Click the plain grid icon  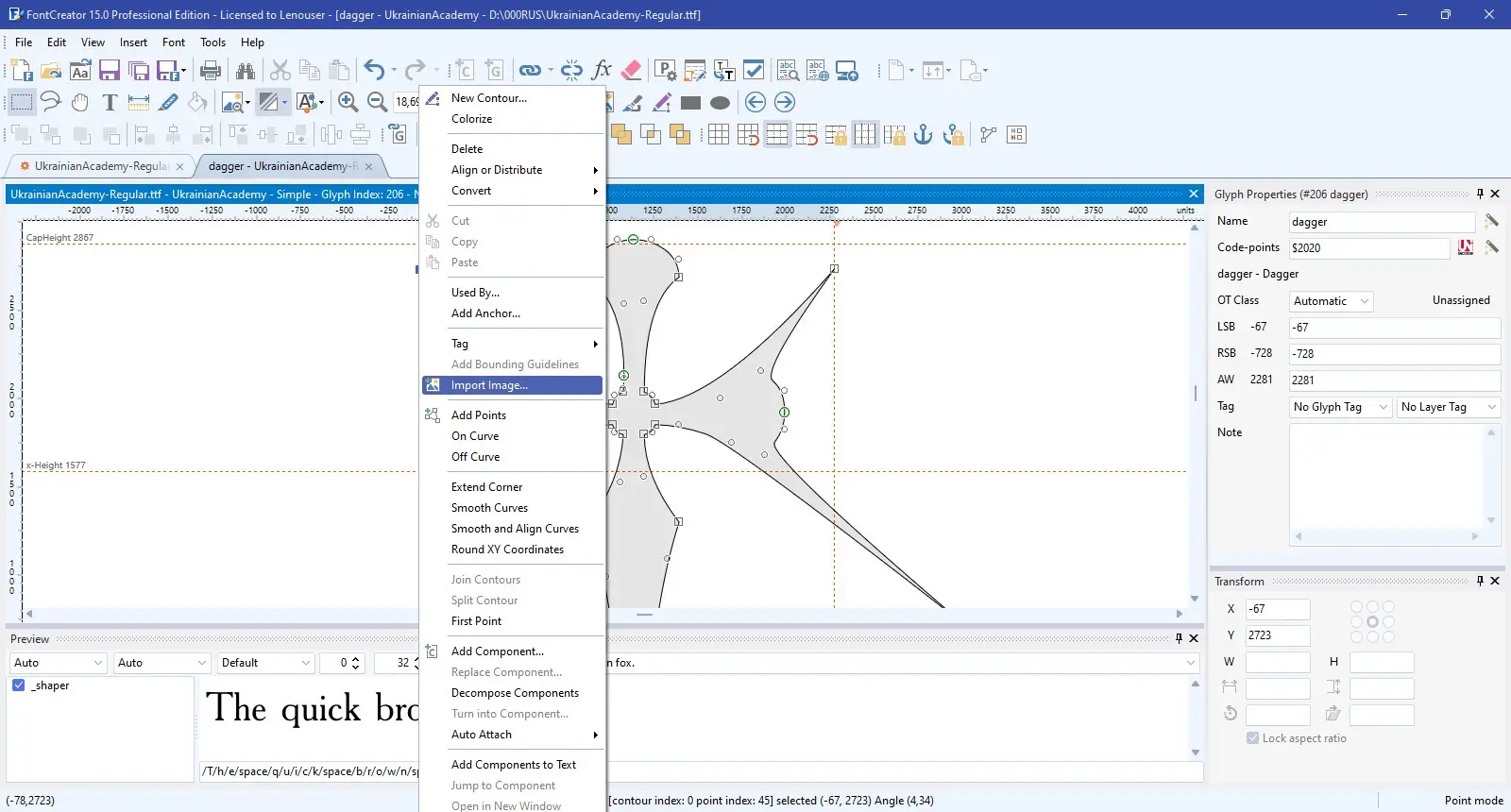click(x=719, y=135)
